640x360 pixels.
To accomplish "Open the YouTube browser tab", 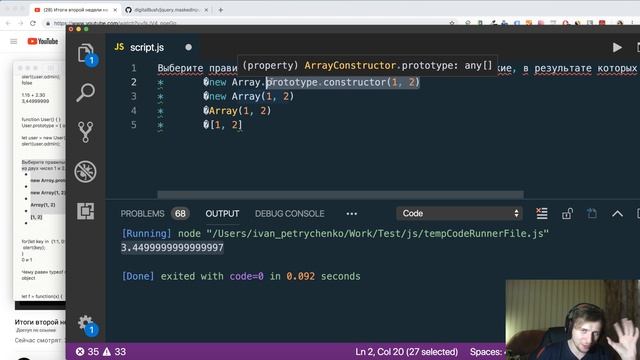I will point(75,10).
